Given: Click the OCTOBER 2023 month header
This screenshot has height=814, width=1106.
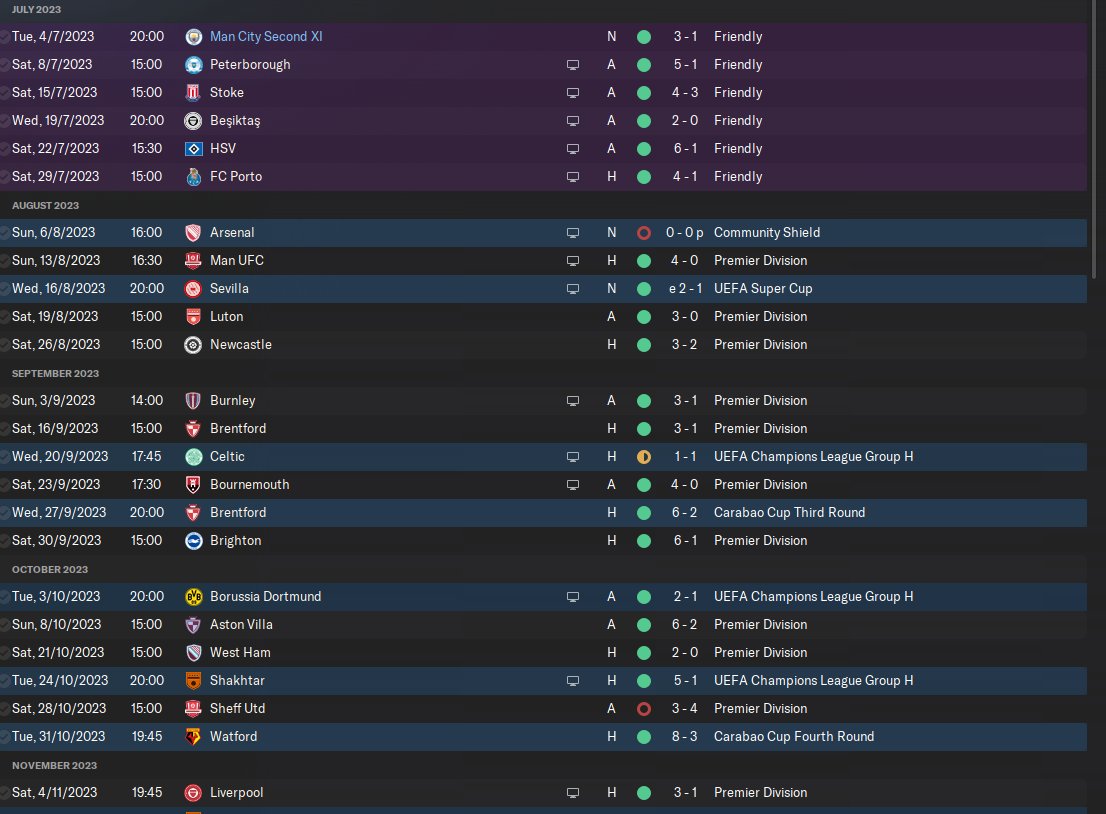Looking at the screenshot, I should point(50,569).
